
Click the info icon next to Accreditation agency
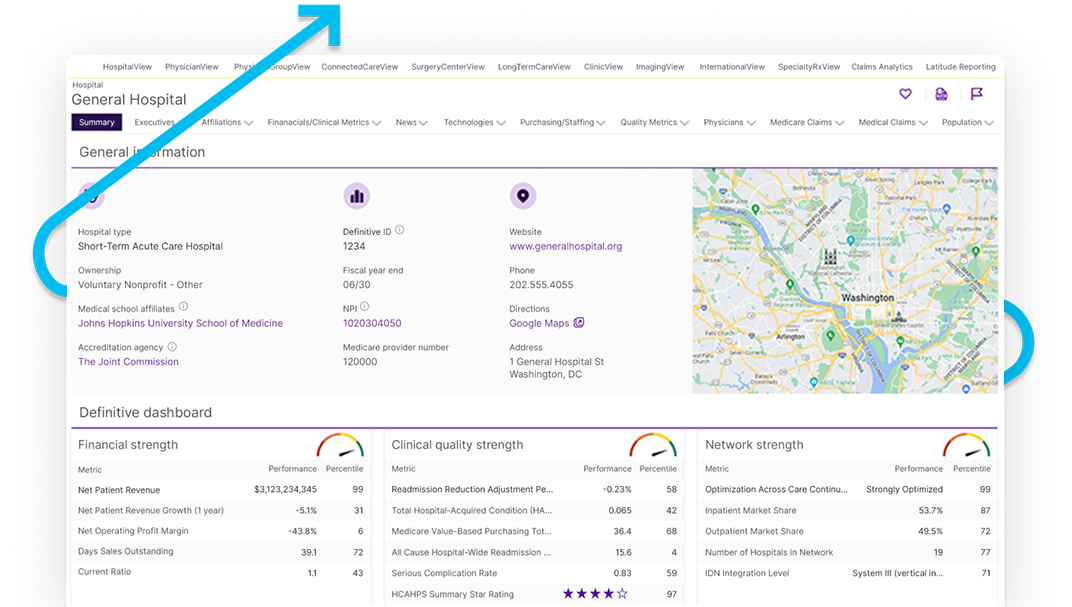(x=170, y=347)
